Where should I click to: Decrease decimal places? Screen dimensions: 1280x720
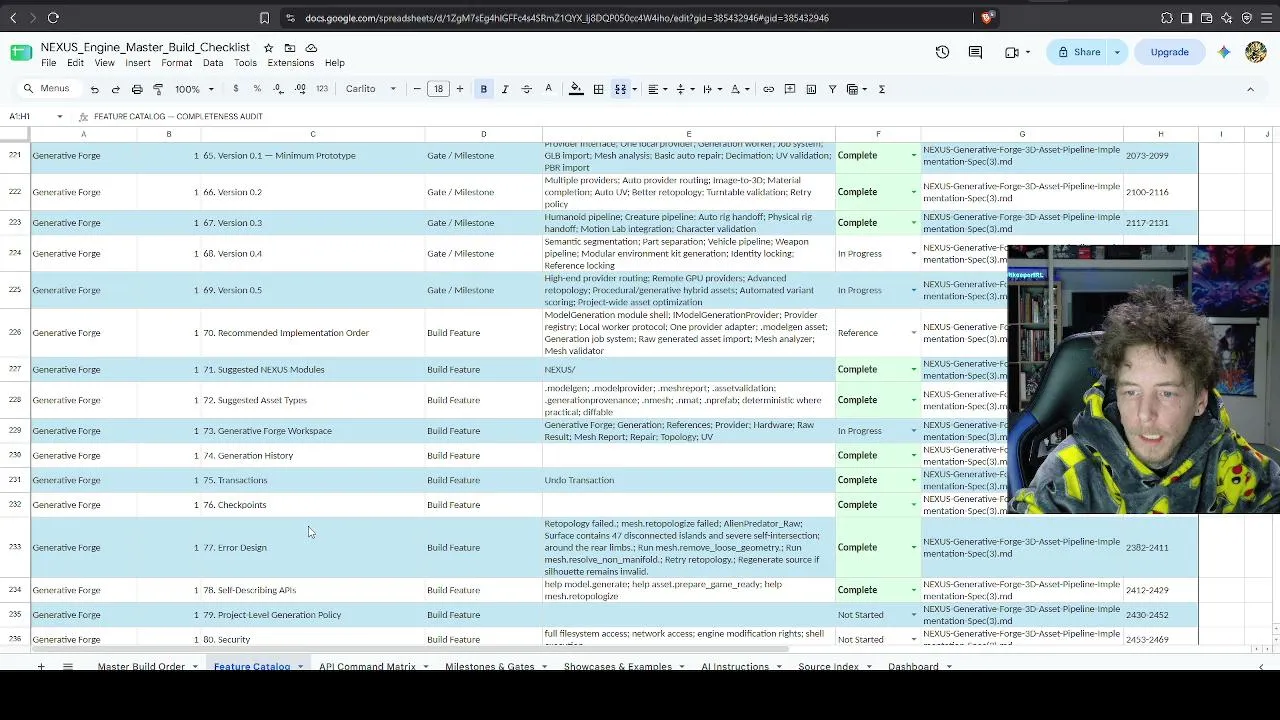[x=278, y=89]
